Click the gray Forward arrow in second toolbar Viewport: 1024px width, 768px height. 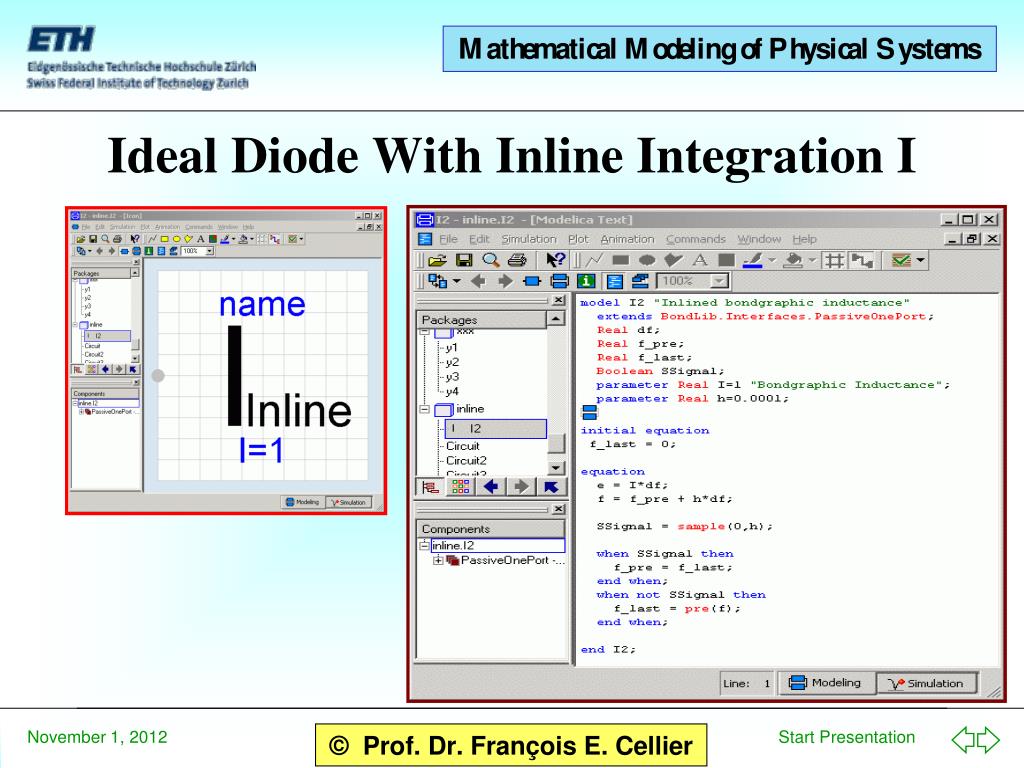pos(505,281)
